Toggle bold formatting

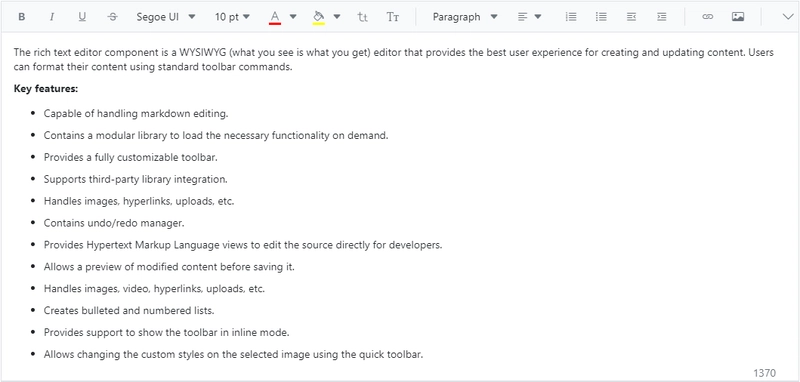[21, 17]
